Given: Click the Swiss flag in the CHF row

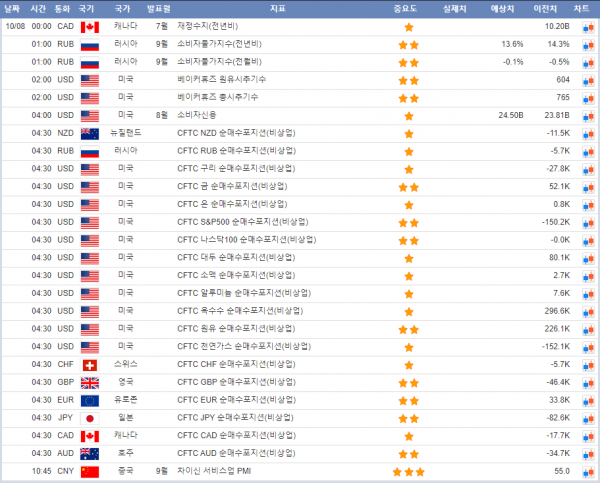Looking at the screenshot, I should pos(89,364).
